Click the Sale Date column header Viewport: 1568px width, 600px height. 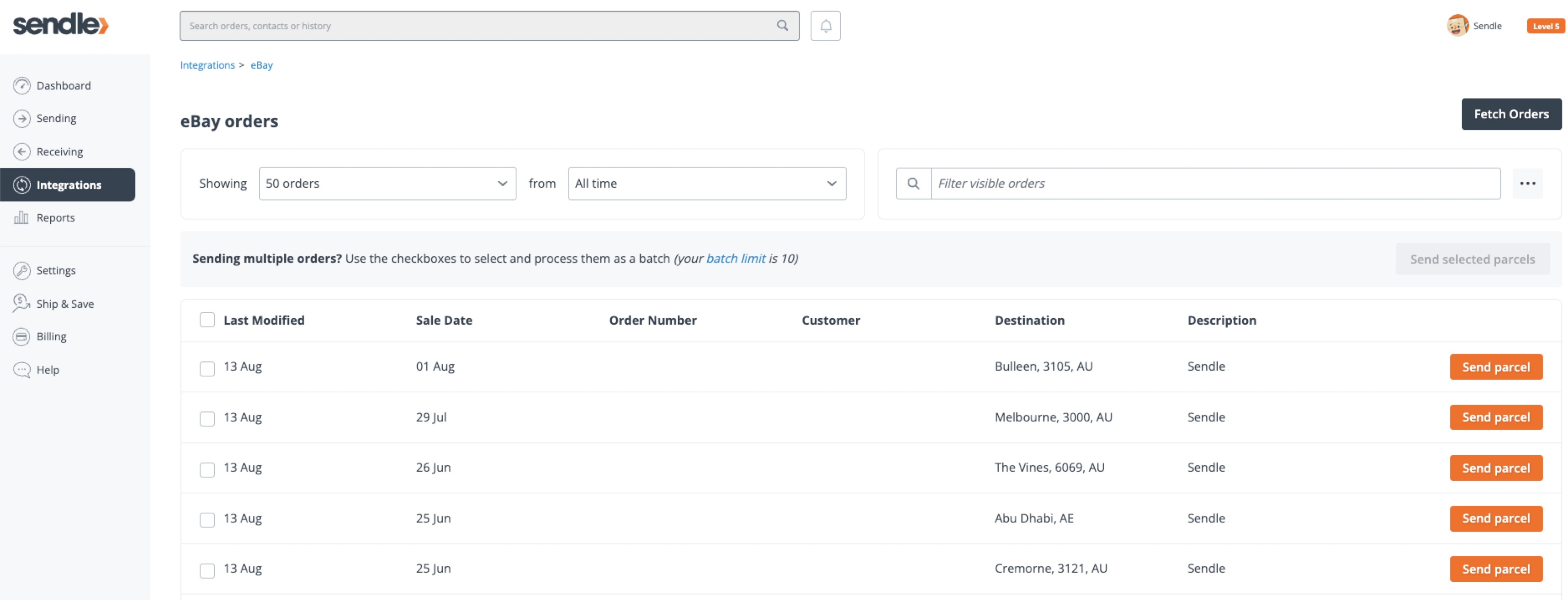(x=444, y=320)
